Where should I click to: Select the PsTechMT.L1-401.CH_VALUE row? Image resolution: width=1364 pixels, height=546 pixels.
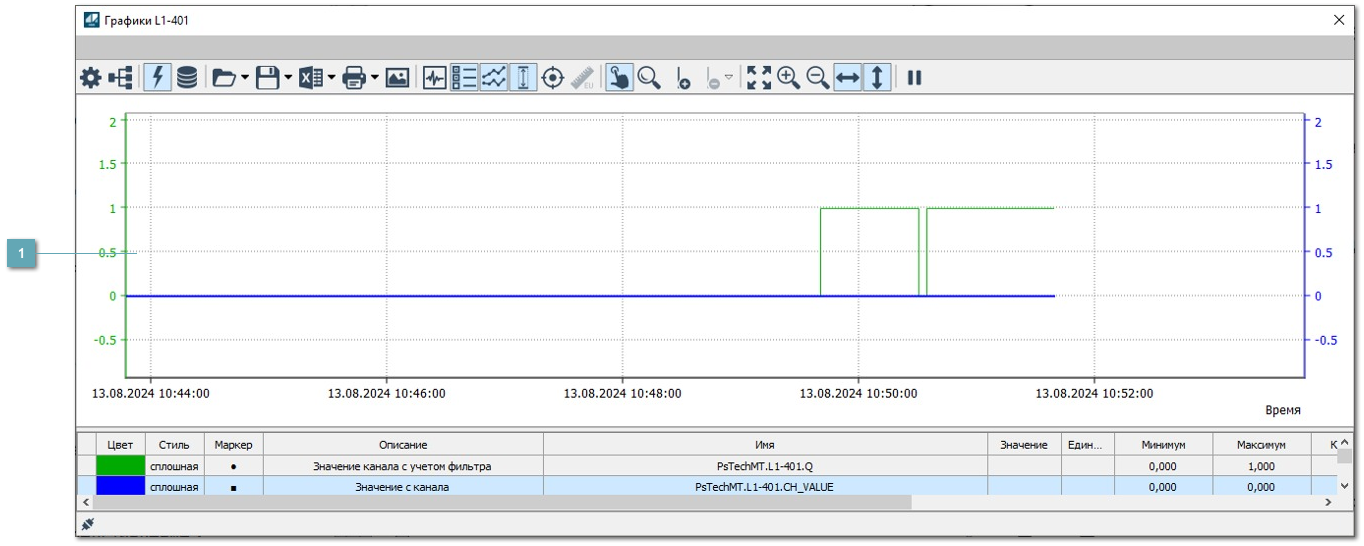[764, 487]
